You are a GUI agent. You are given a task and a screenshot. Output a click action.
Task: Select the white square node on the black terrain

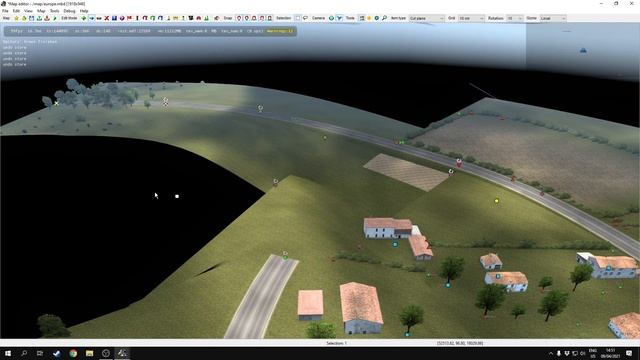[x=177, y=196]
